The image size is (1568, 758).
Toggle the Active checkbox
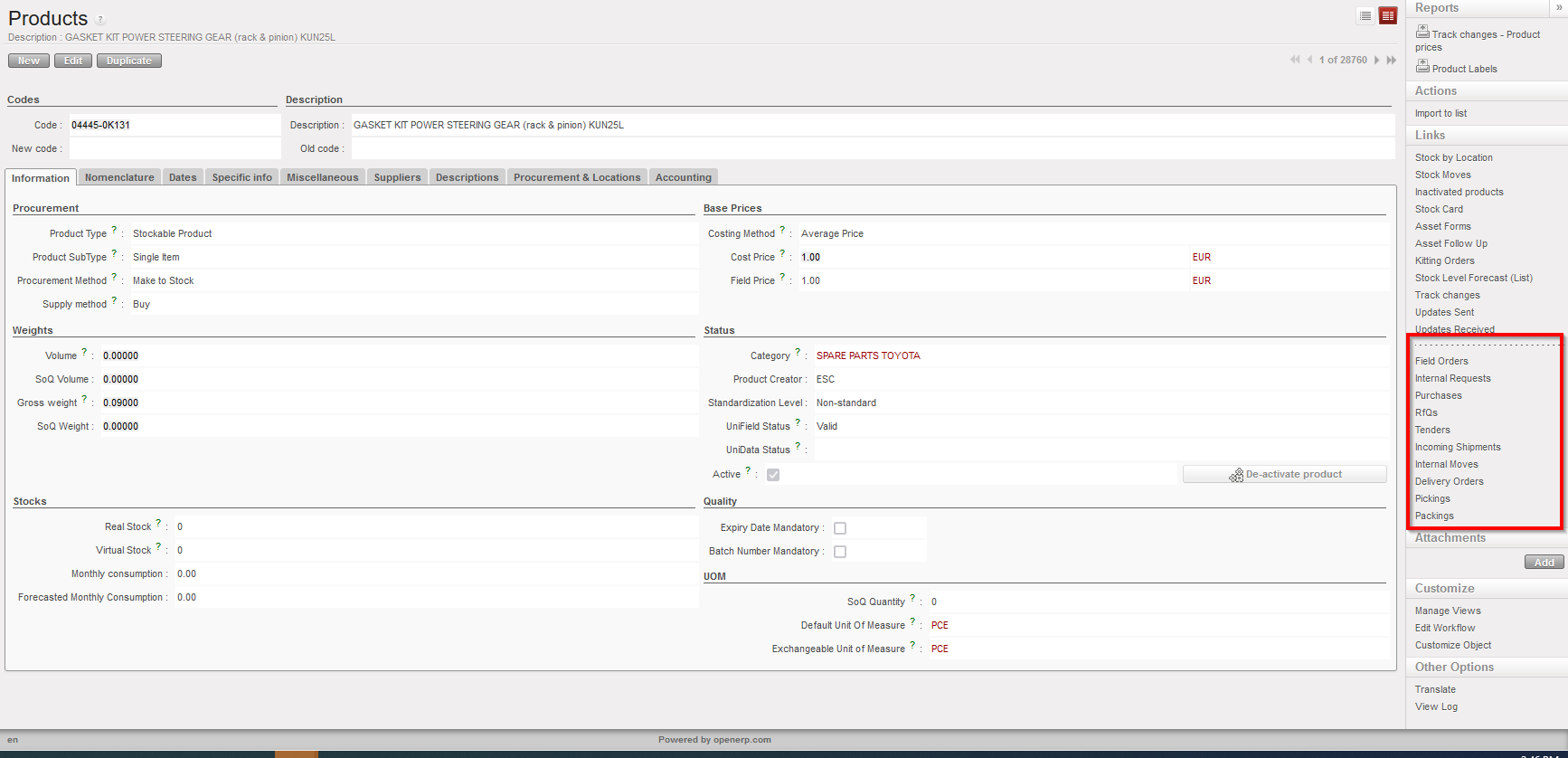coord(773,475)
